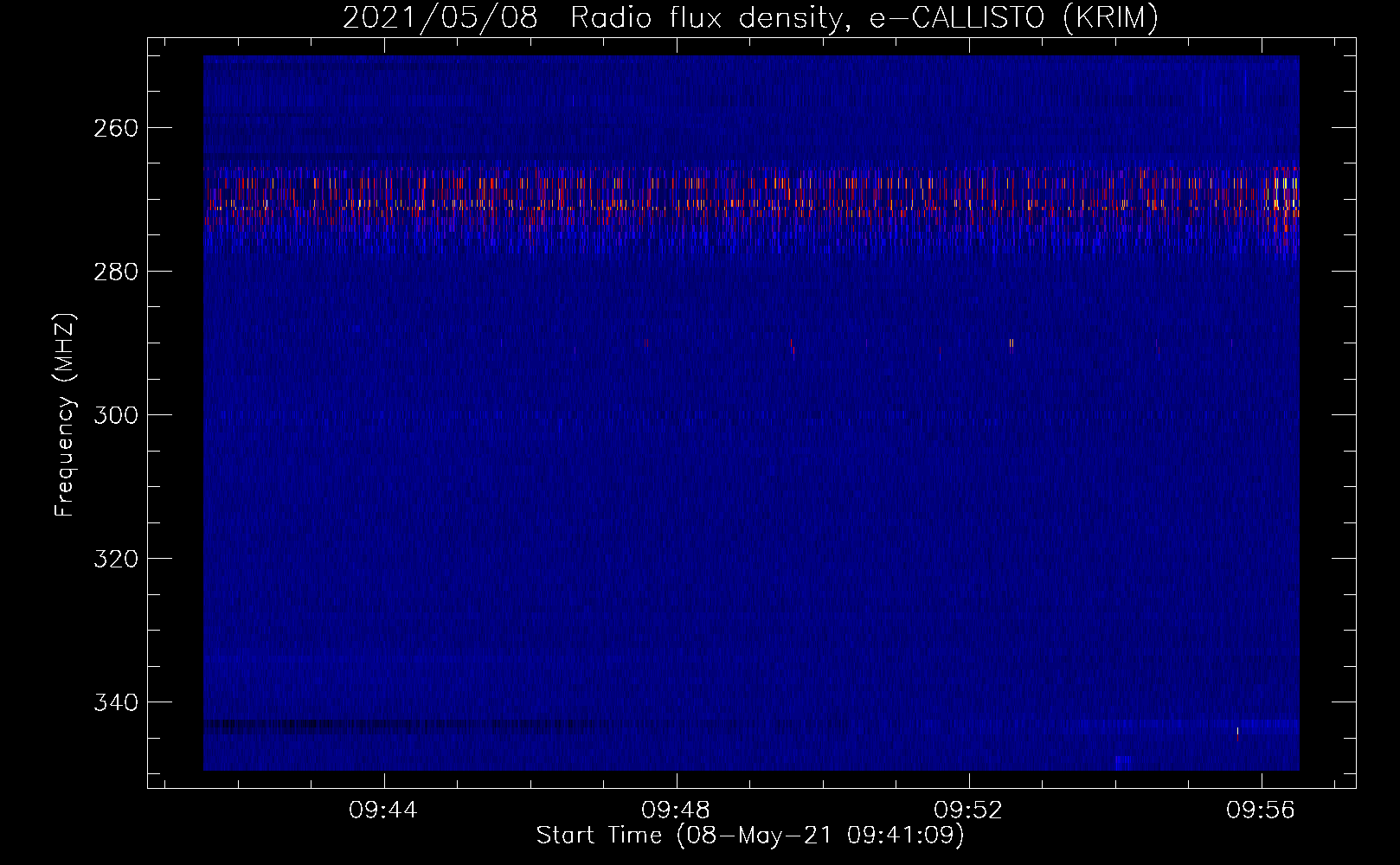The width and height of the screenshot is (1400, 865).
Task: Click the 09:48 time tick label
Action: [676, 811]
